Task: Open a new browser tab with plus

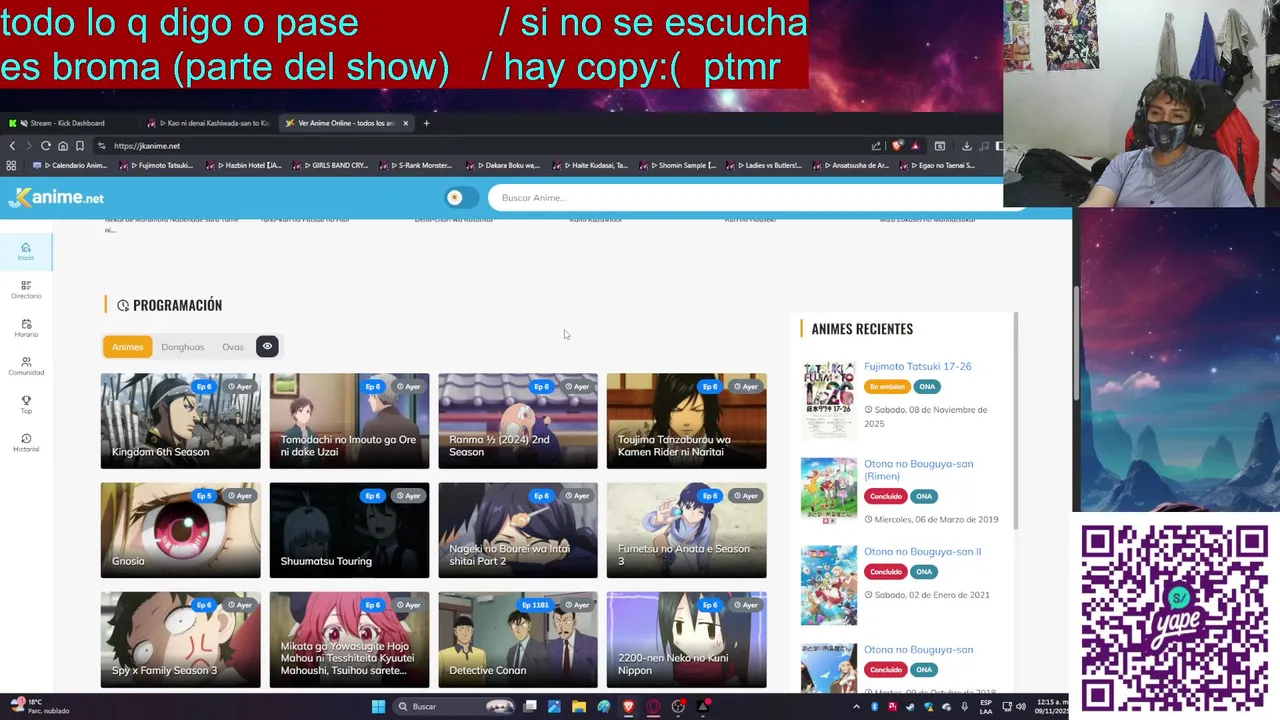Action: coord(426,123)
